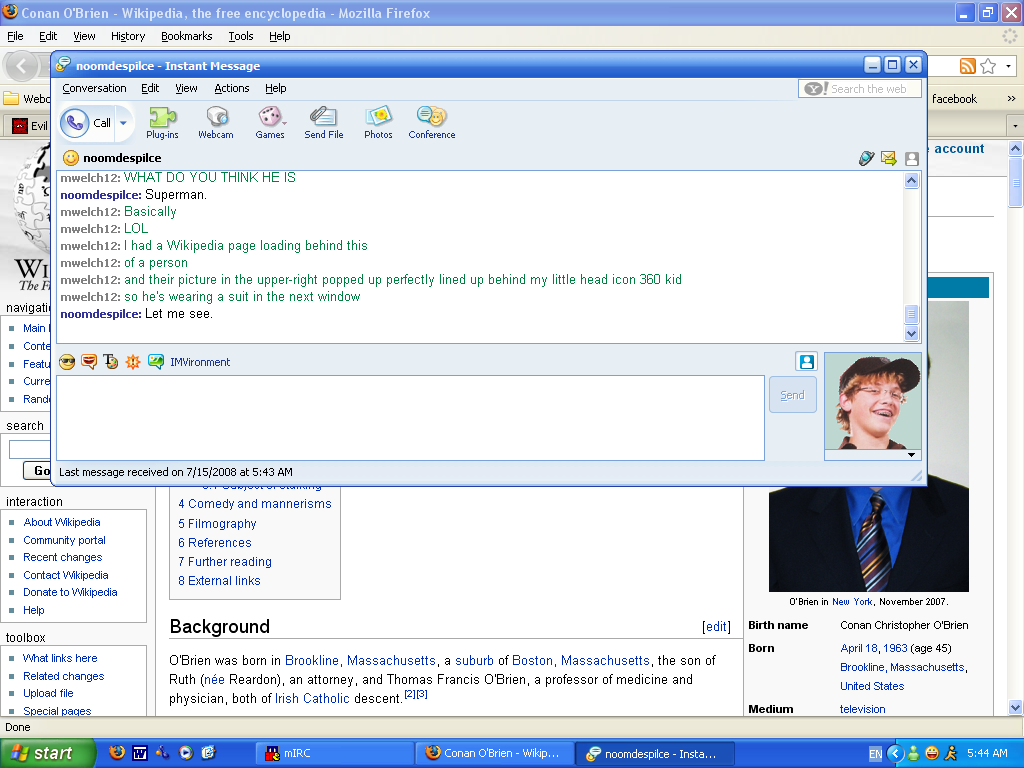Expand hidden tray icons arrow
The height and width of the screenshot is (768, 1024).
(x=895, y=753)
